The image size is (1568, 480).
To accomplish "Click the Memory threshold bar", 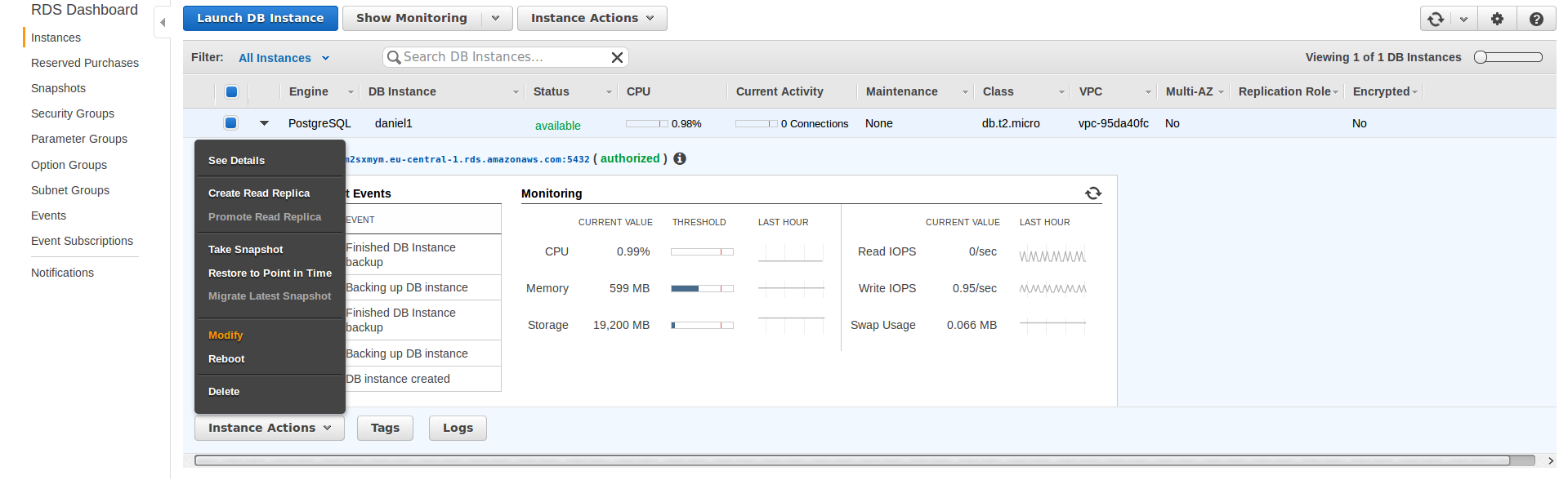I will [702, 288].
